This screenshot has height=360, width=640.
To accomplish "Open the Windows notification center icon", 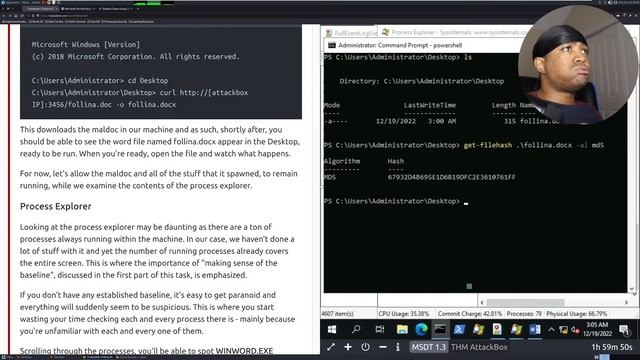I will [x=624, y=329].
